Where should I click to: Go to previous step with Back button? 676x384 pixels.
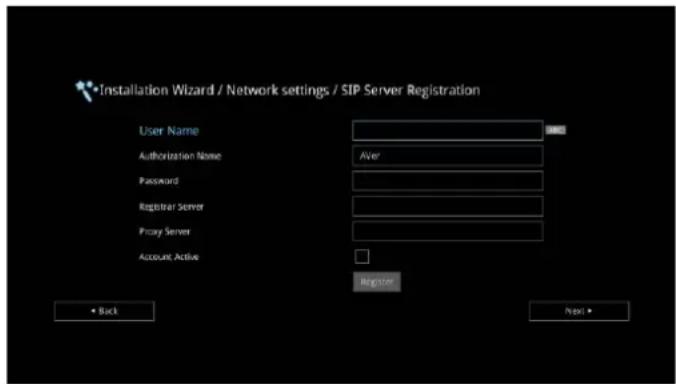(104, 311)
